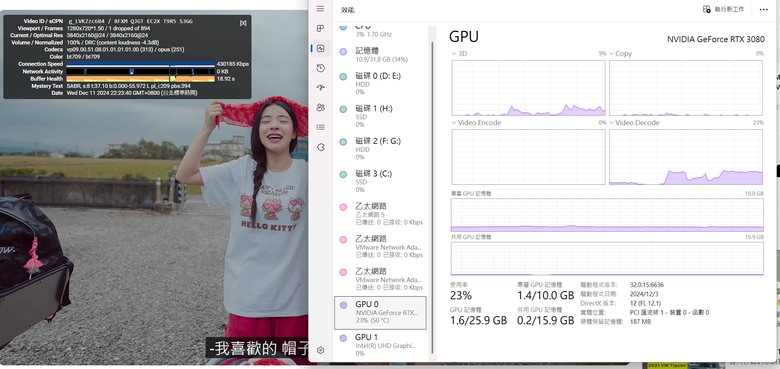Image resolution: width=780 pixels, height=369 pixels.
Task: Click the Video ID / sCPN value text
Action: 129,21
